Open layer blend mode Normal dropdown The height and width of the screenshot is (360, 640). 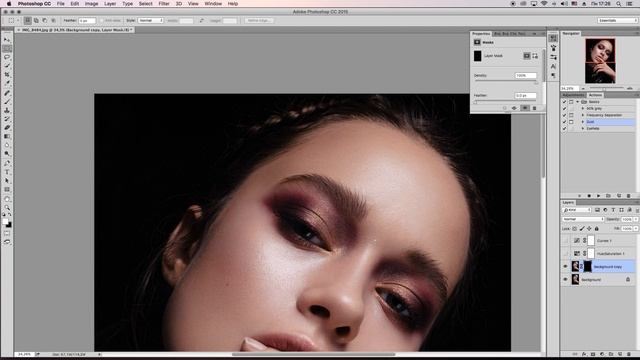click(583, 219)
